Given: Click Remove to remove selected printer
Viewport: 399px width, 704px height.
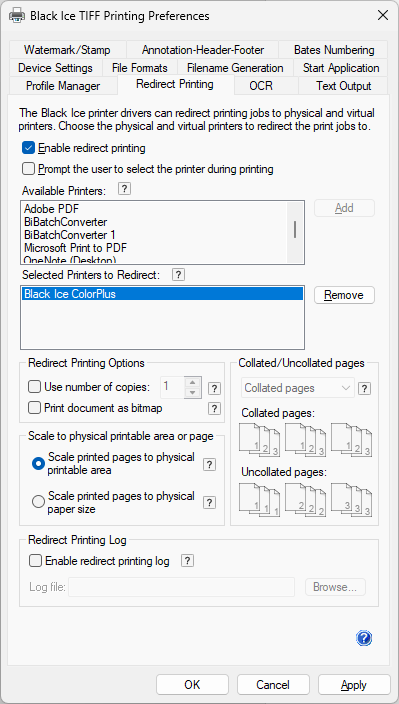Looking at the screenshot, I should pos(344,295).
